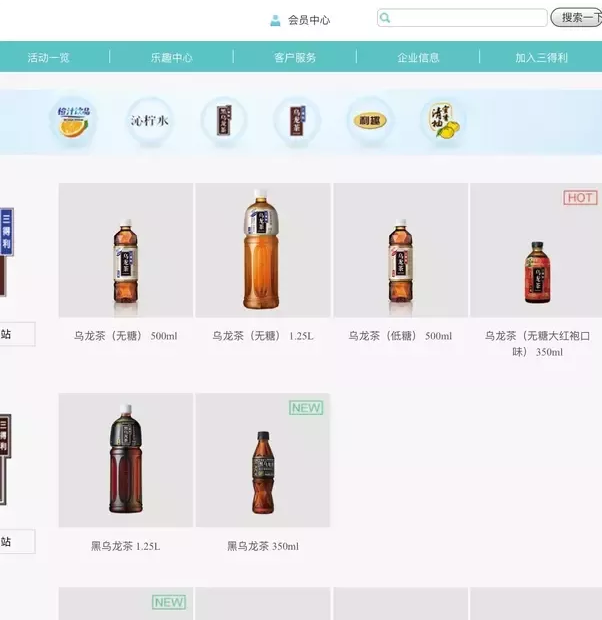This screenshot has height=620, width=602.
Task: Click 黑乌龙茶 350ml product name
Action: click(x=263, y=546)
